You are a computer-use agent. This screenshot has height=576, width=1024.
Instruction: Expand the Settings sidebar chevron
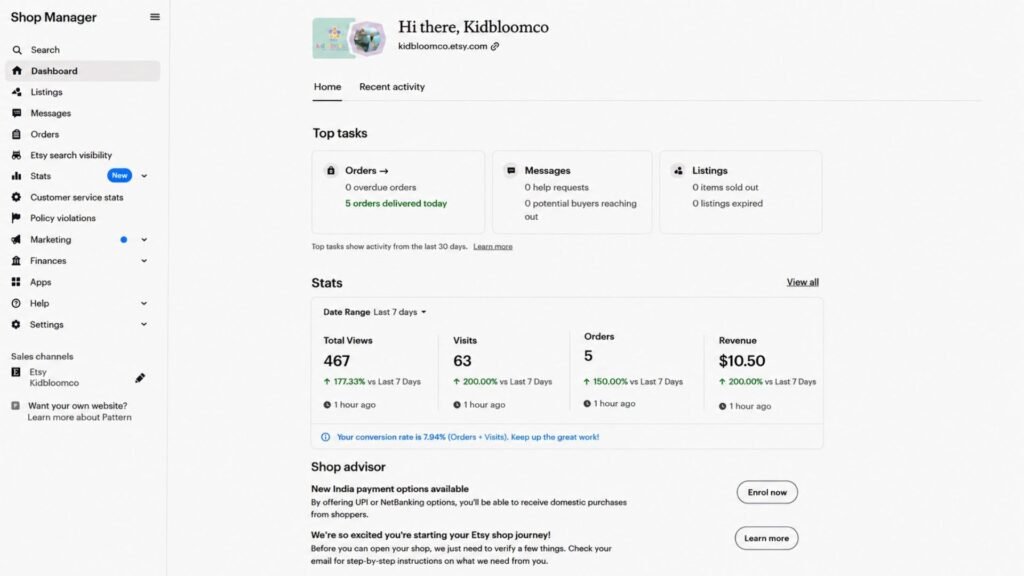tap(144, 325)
